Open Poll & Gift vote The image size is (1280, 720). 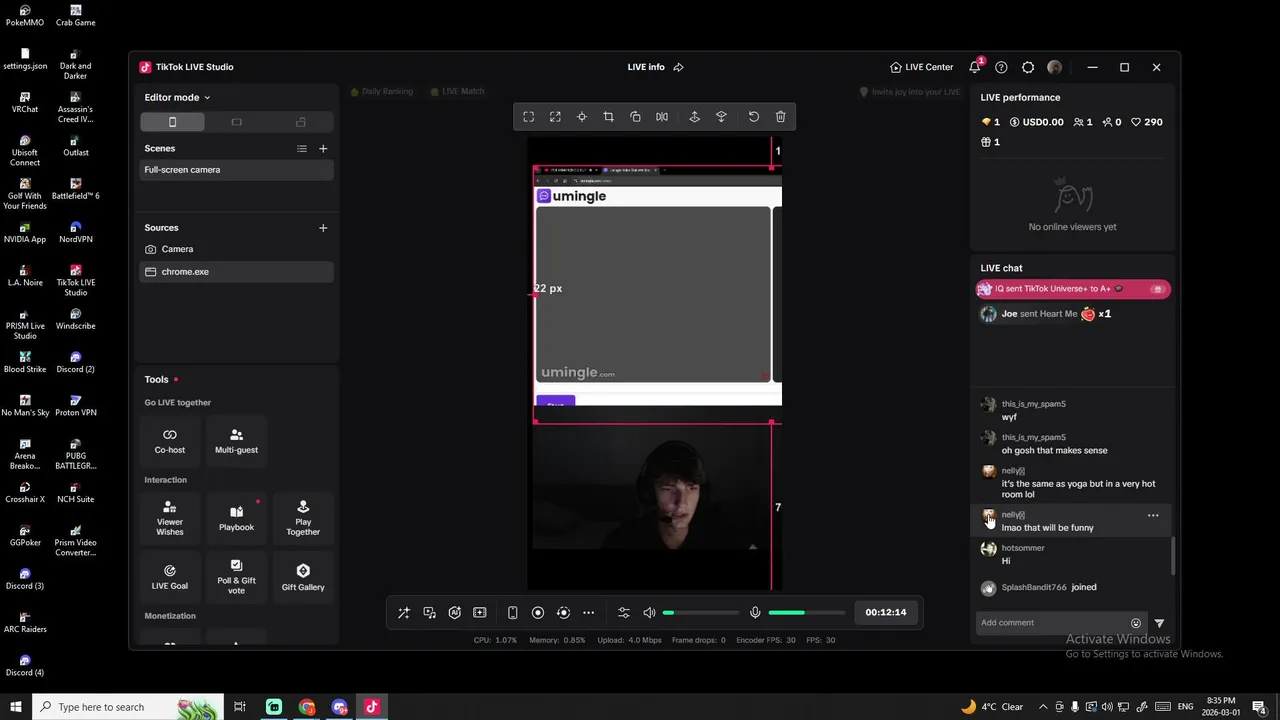click(236, 577)
